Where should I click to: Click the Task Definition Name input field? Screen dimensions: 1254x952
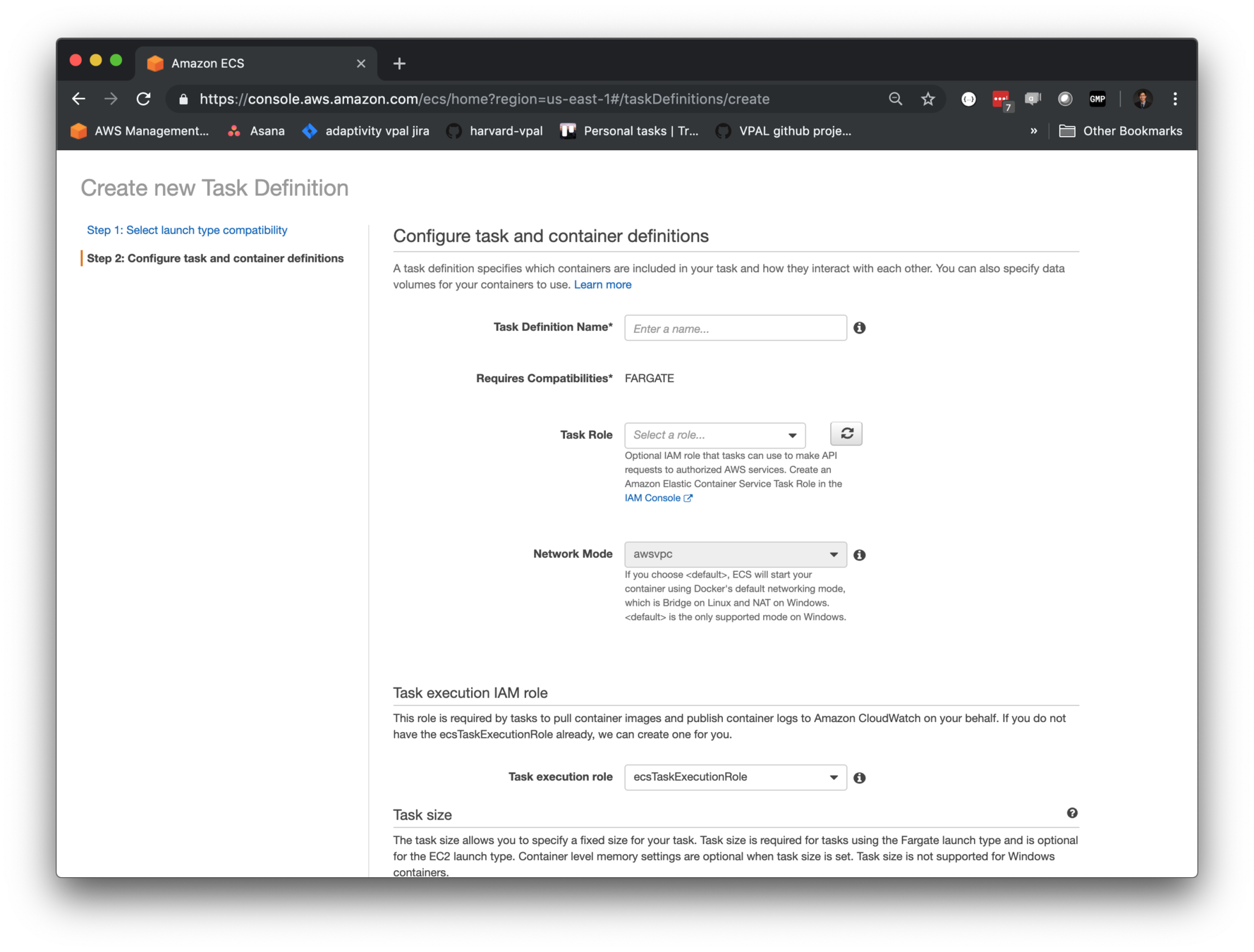click(x=736, y=328)
